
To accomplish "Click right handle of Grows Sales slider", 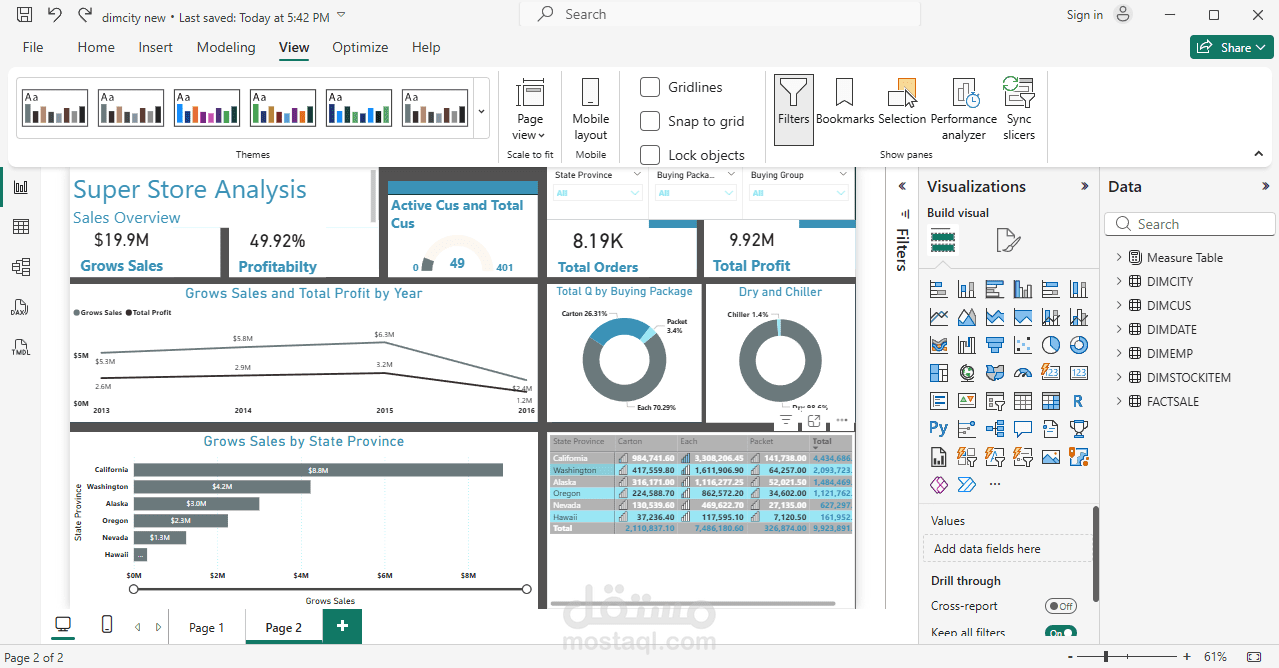I will tap(527, 589).
